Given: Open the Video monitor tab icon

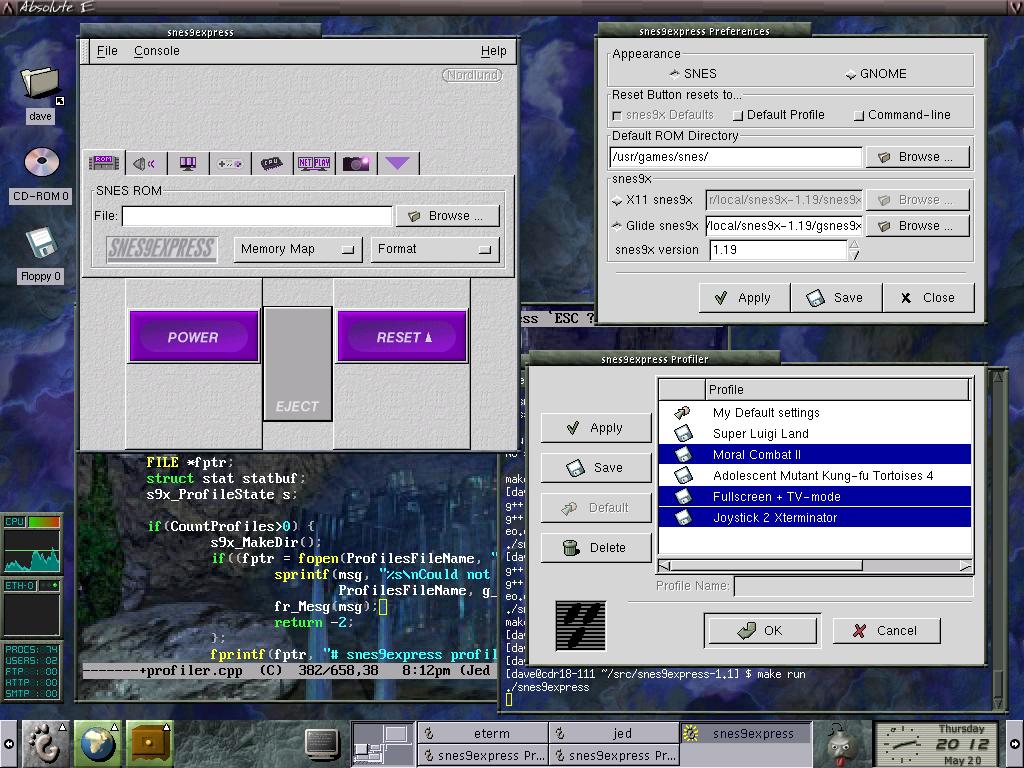Looking at the screenshot, I should [187, 163].
